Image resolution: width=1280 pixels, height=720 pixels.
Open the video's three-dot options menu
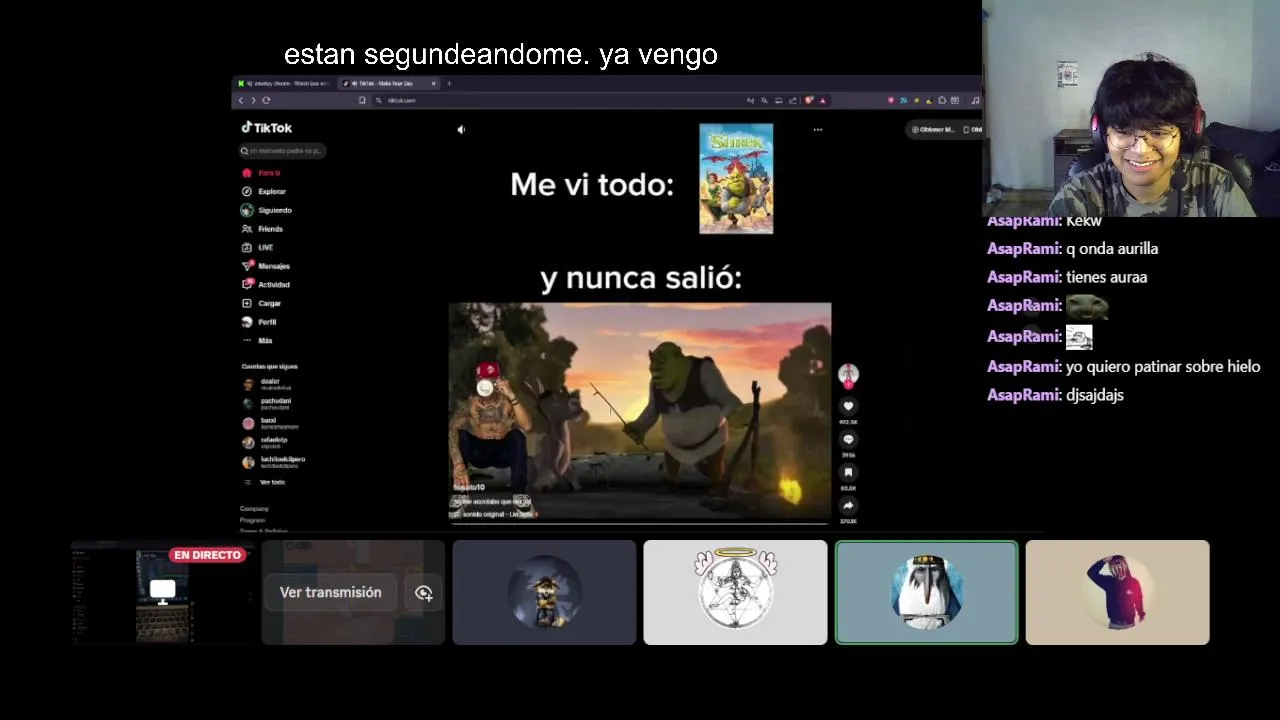click(x=818, y=129)
